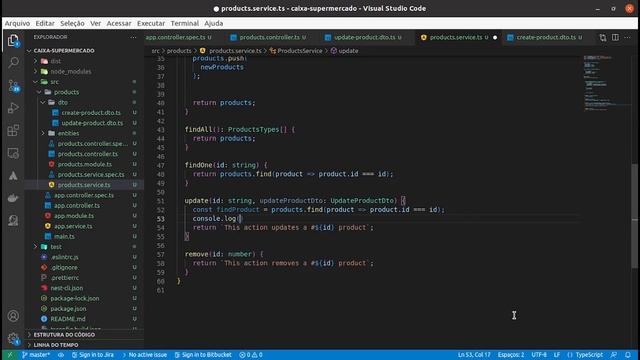Click Ln 53, Col 17 cursor position
The width and height of the screenshot is (640, 360).
coord(474,355)
